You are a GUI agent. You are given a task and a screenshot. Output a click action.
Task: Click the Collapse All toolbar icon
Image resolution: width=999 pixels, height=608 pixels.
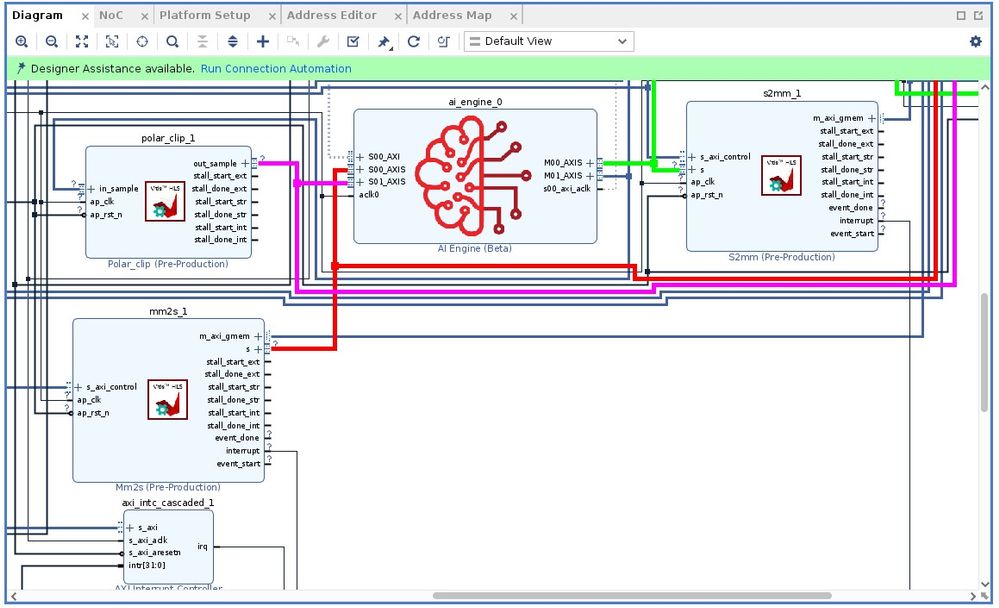click(x=202, y=41)
